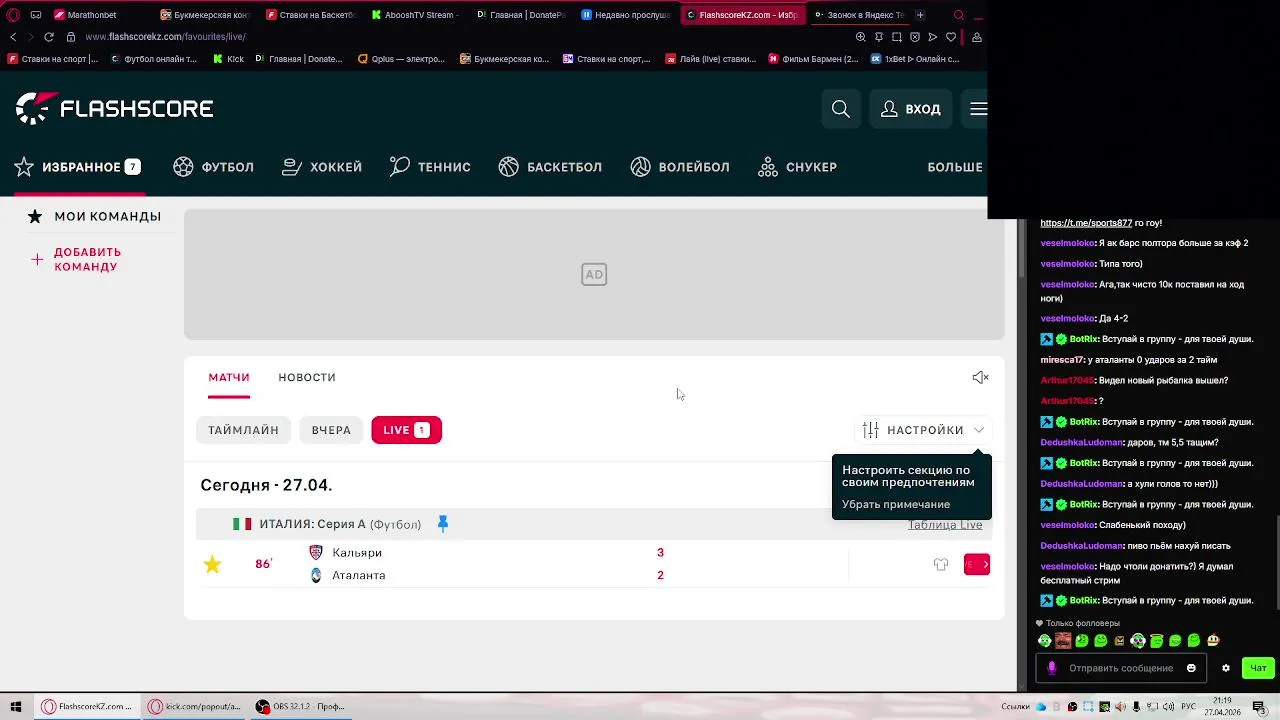Viewport: 1280px width, 720px height.
Task: Click the system tray volume speaker icon
Action: (x=1169, y=707)
